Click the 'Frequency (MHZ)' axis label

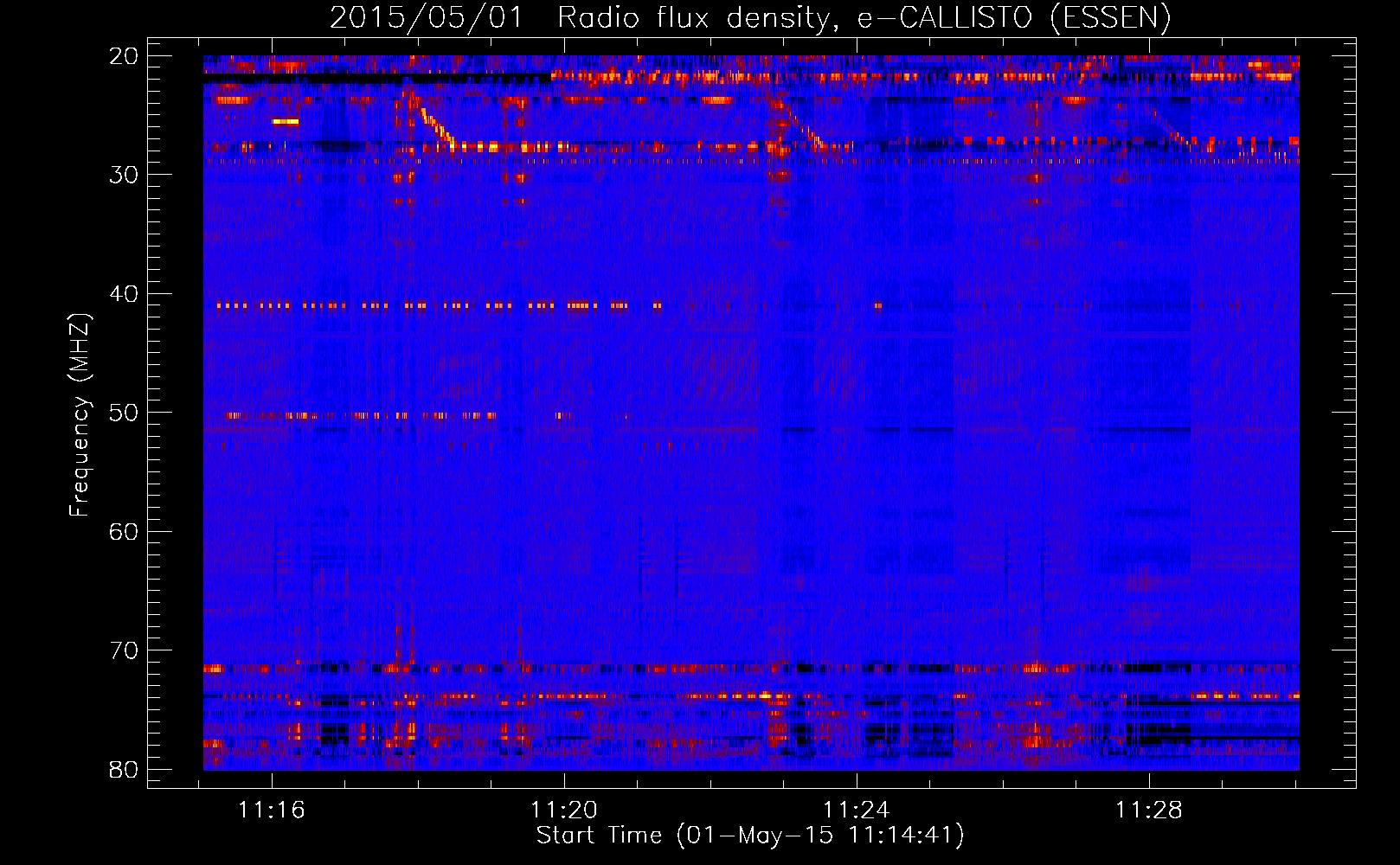point(80,414)
